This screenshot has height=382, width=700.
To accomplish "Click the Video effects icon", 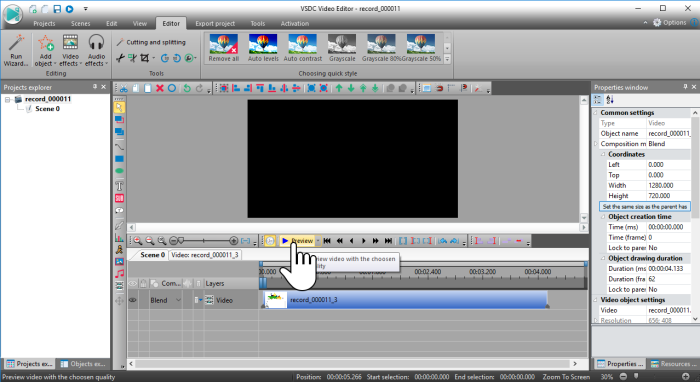I will point(70,43).
